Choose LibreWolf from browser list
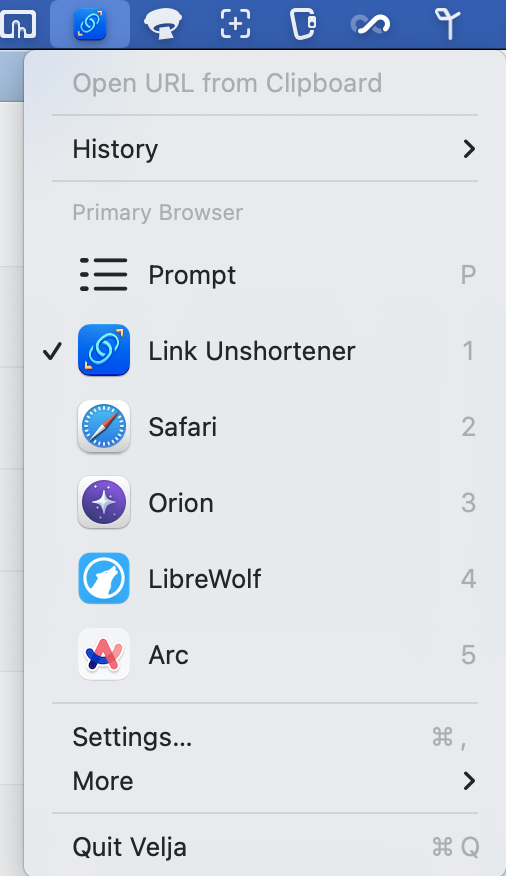This screenshot has width=506, height=876. click(x=265, y=579)
